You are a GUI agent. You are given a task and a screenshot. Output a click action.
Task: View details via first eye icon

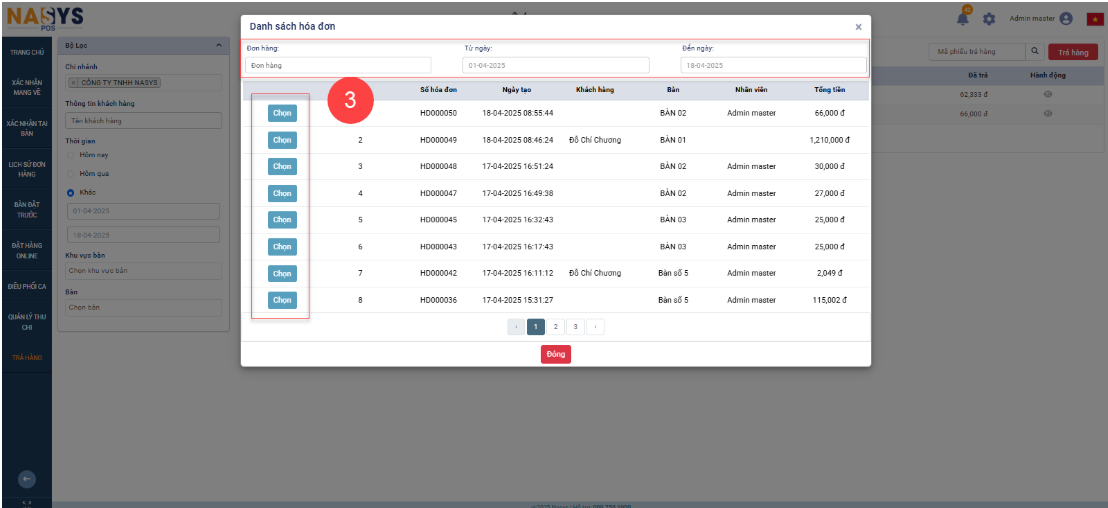(1048, 94)
